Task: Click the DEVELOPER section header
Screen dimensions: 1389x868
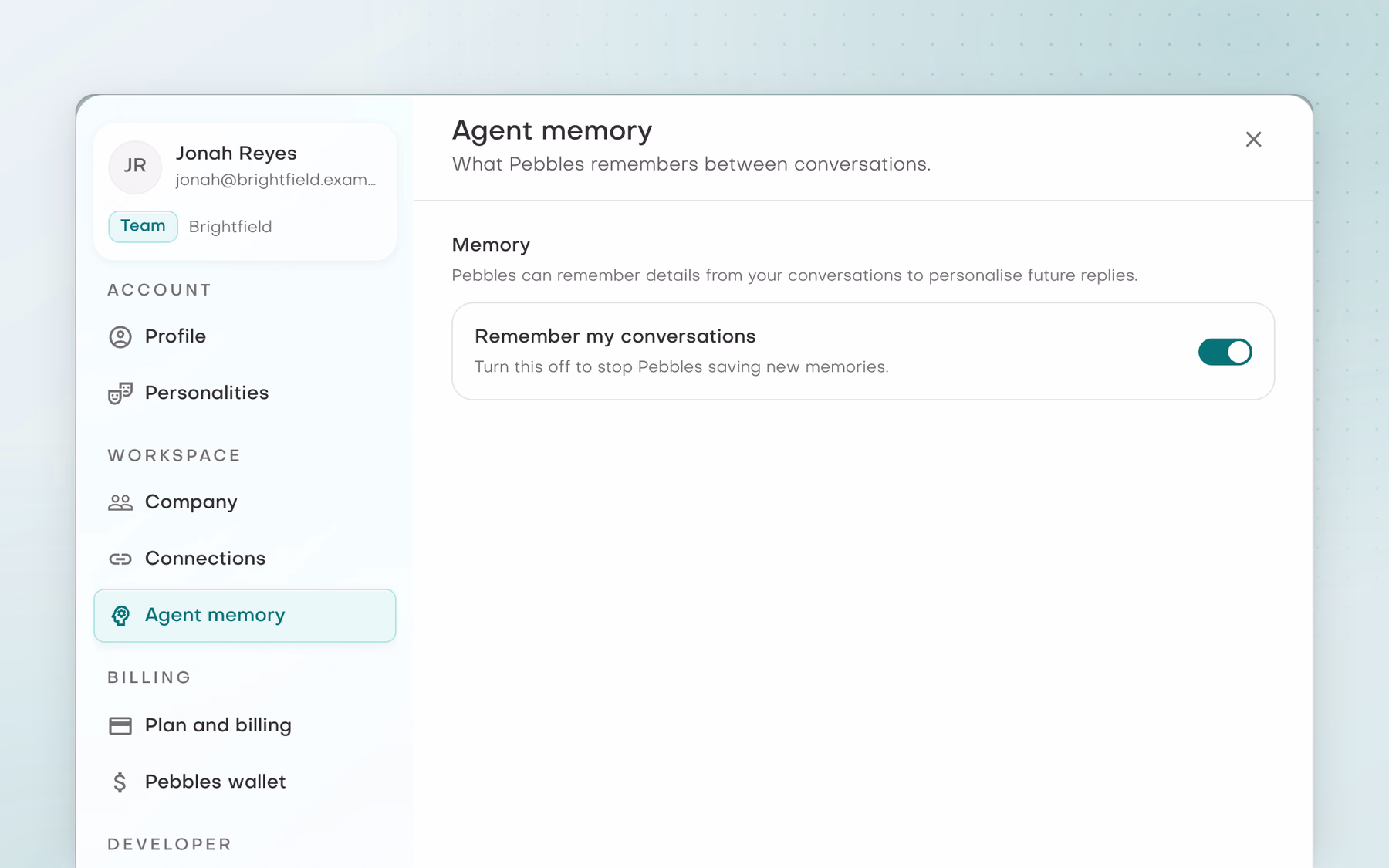Action: [x=170, y=845]
